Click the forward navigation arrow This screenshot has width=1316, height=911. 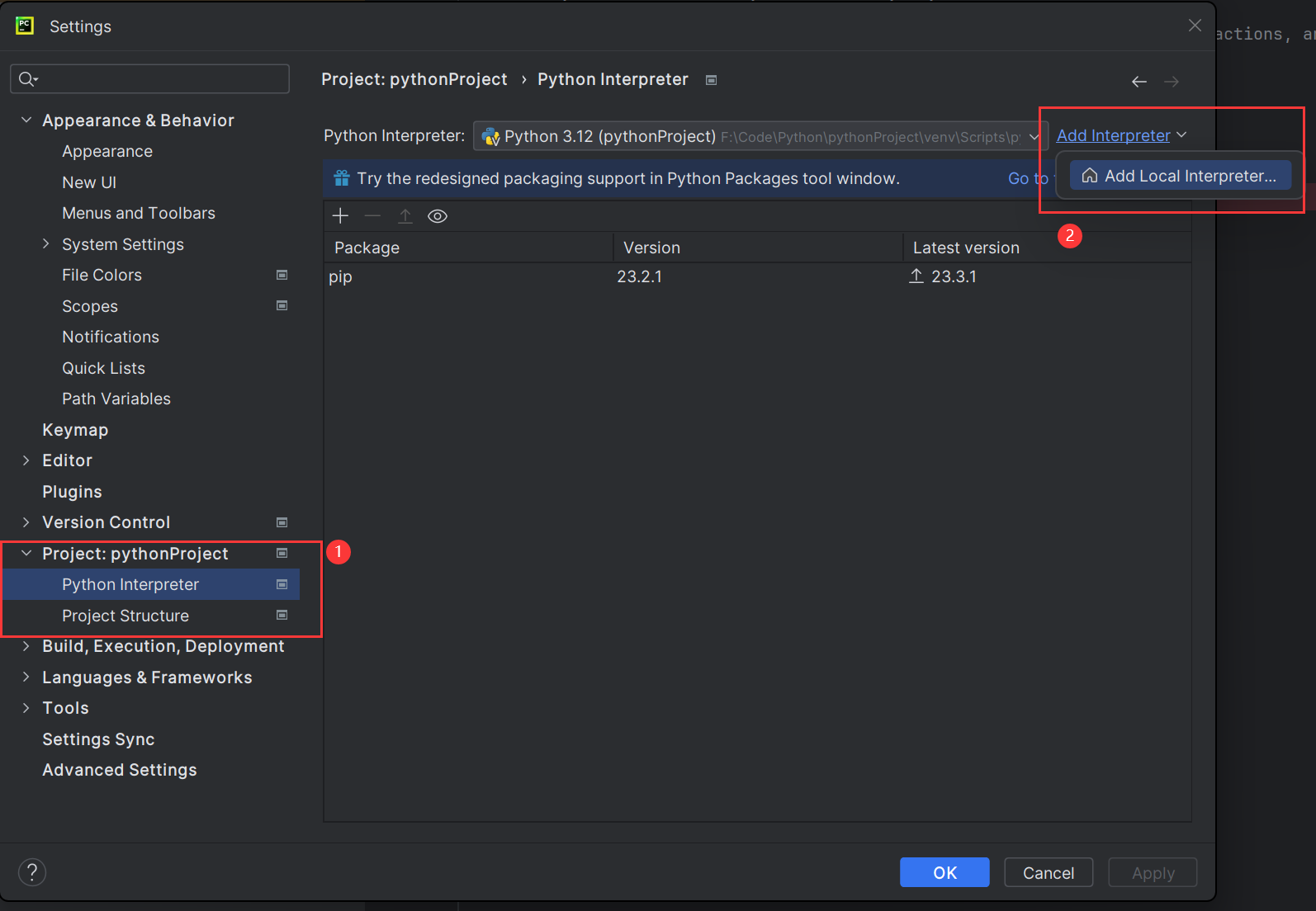pyautogui.click(x=1172, y=82)
